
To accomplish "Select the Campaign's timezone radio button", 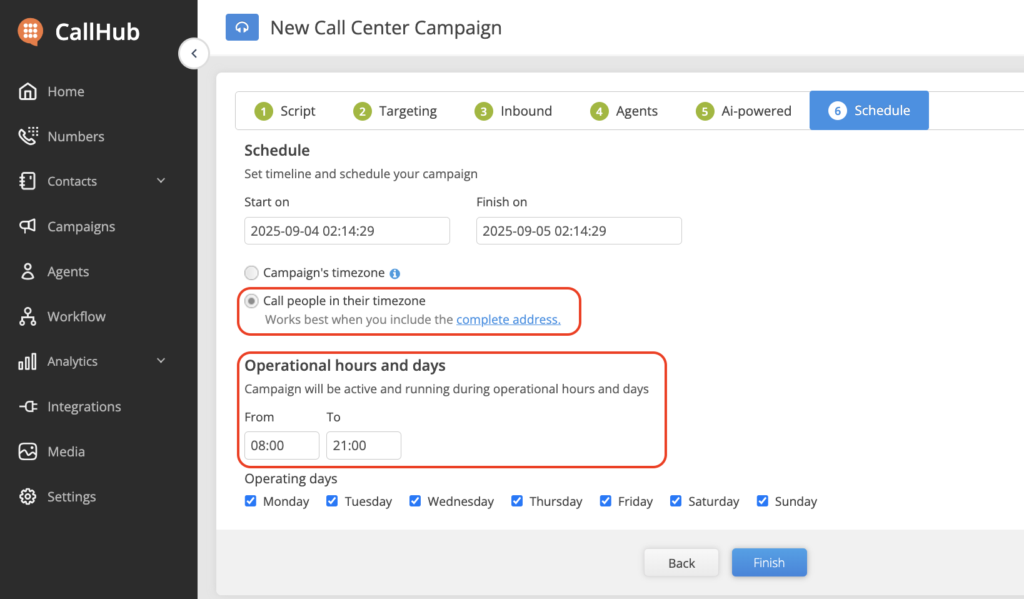I will click(x=252, y=272).
